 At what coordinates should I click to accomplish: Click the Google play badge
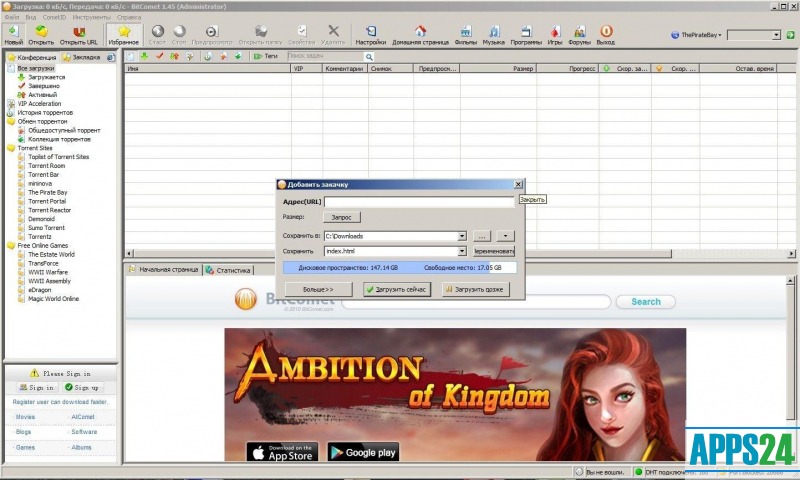(363, 452)
